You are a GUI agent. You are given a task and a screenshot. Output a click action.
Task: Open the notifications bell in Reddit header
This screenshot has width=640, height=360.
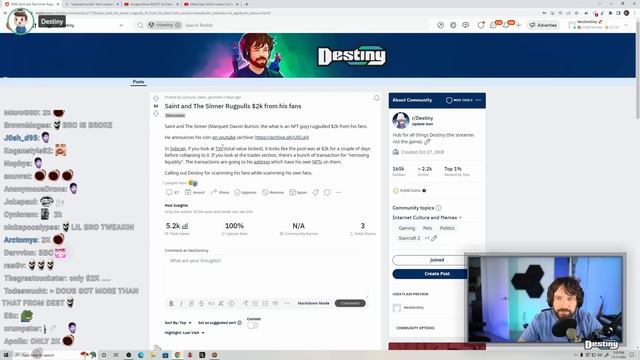point(506,25)
